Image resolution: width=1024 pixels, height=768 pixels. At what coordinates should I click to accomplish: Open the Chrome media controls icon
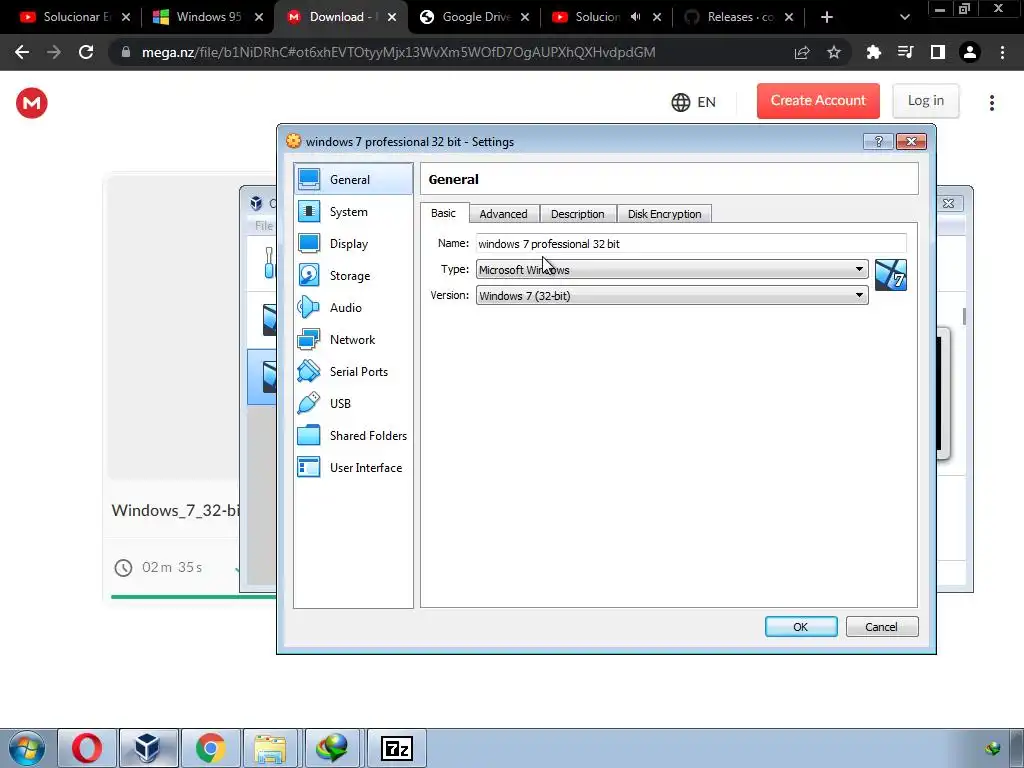[x=905, y=52]
